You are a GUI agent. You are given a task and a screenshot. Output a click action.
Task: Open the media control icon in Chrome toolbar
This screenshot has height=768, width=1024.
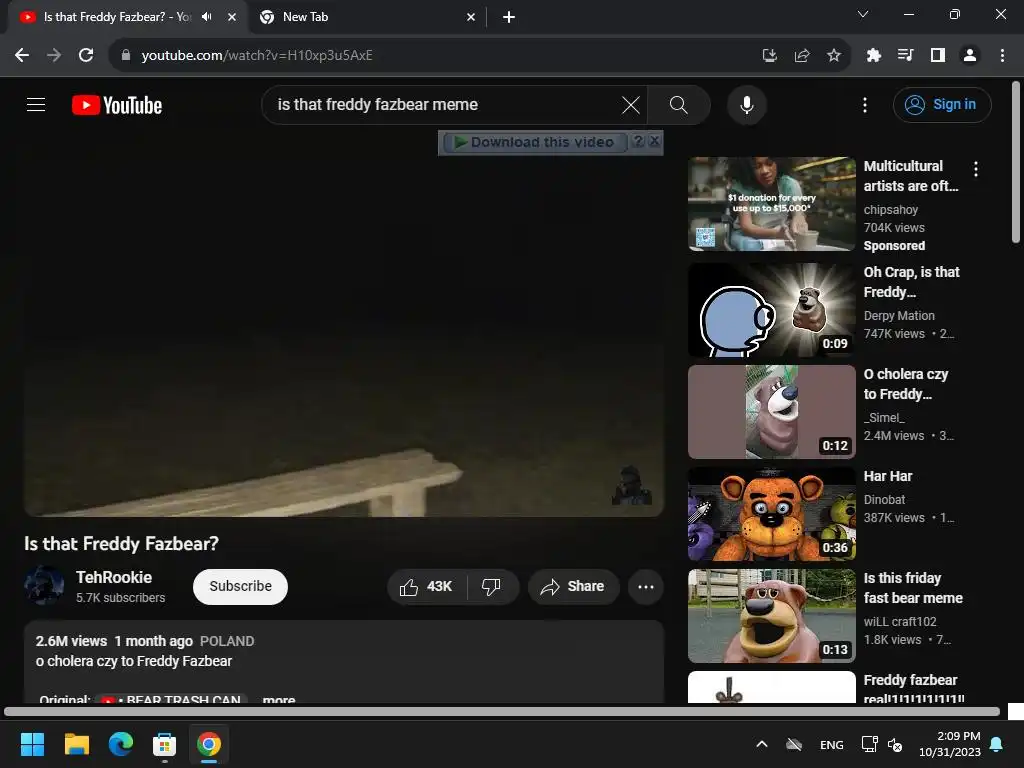[x=905, y=56]
